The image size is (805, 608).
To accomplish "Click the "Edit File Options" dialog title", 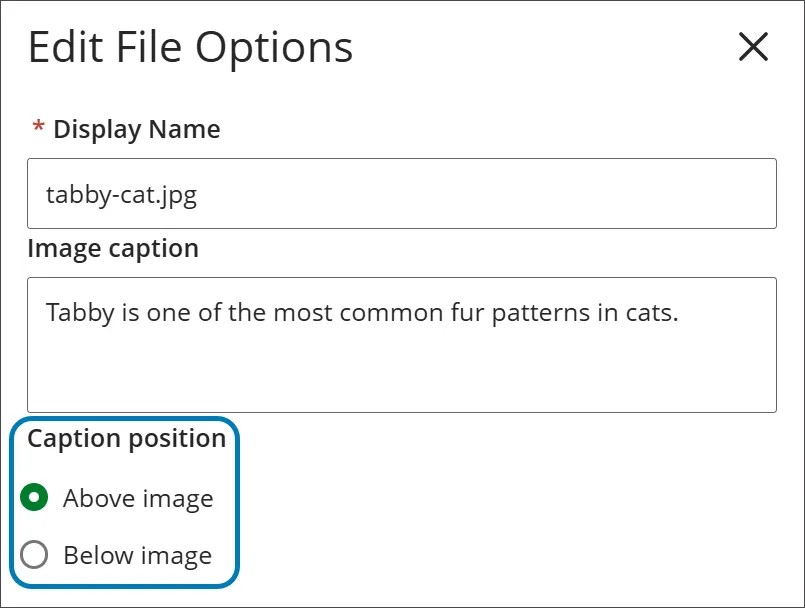I will pyautogui.click(x=190, y=46).
